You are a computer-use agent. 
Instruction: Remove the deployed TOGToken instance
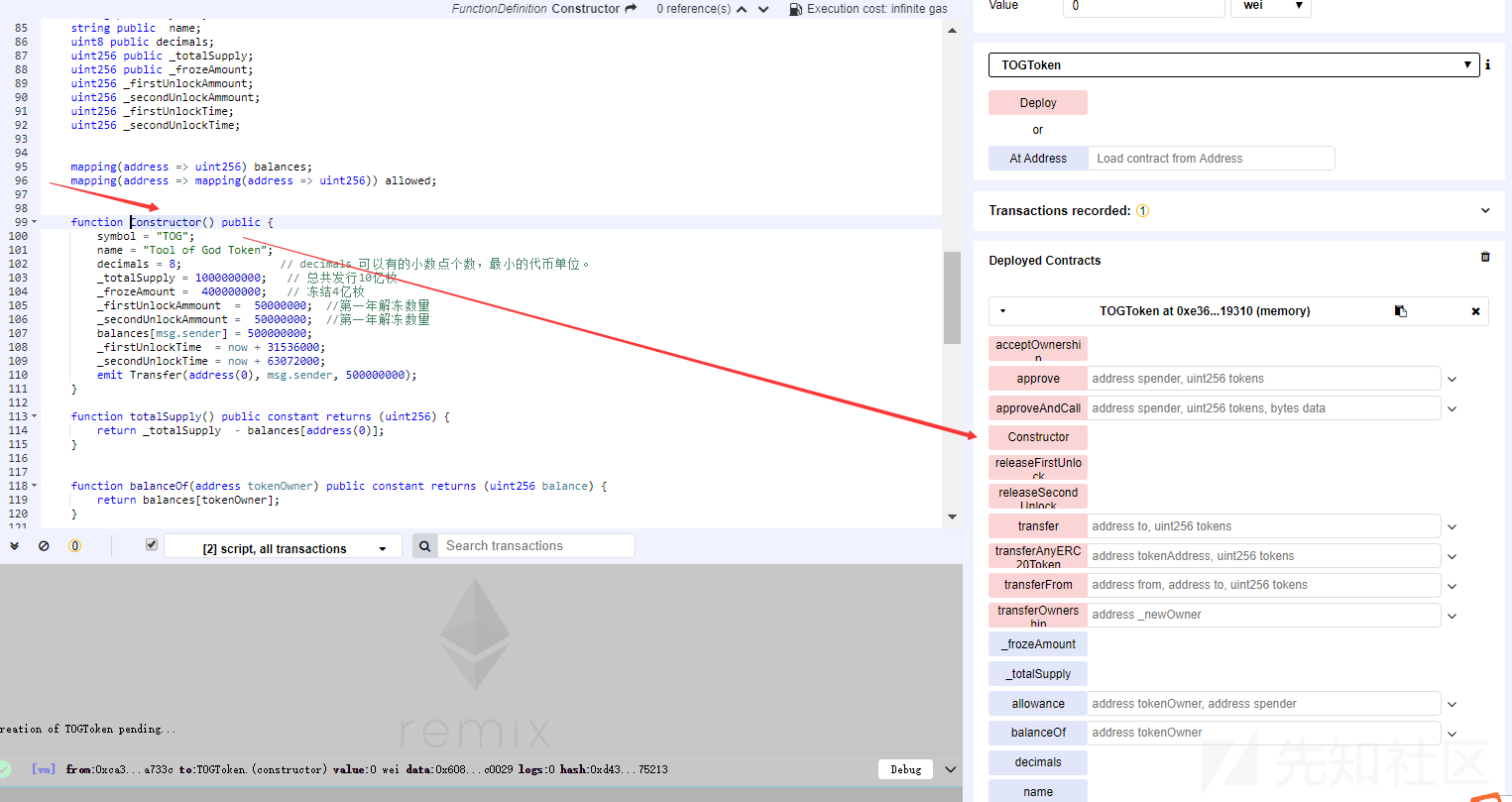1475,311
